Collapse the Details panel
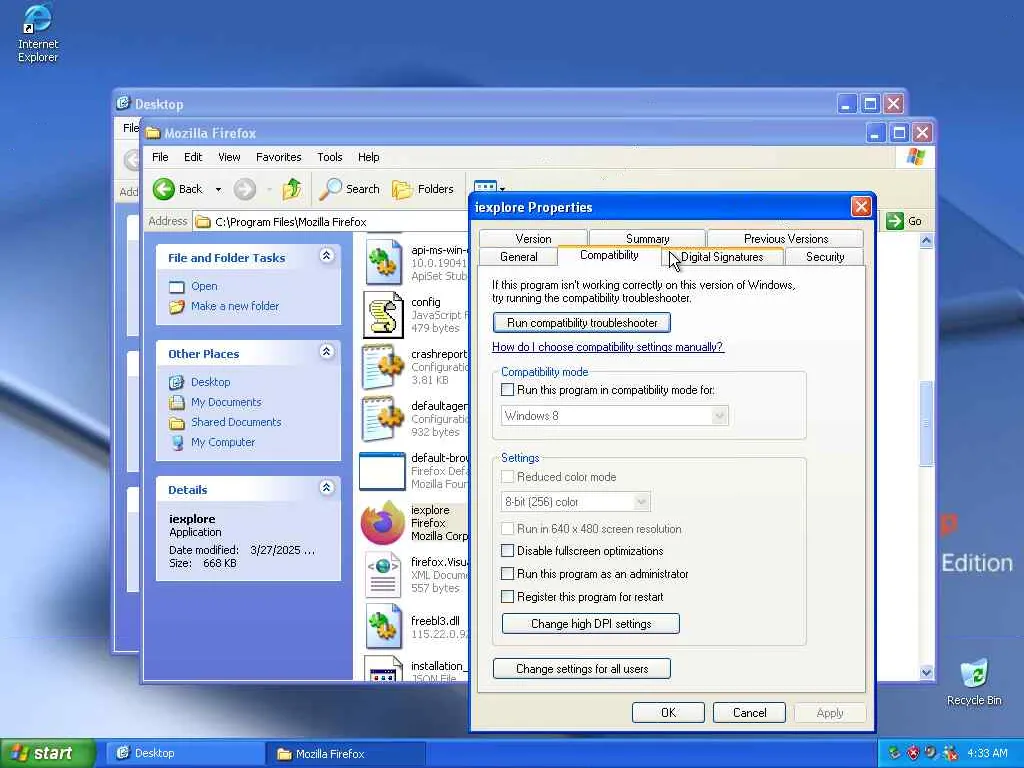1024x768 pixels. click(327, 487)
